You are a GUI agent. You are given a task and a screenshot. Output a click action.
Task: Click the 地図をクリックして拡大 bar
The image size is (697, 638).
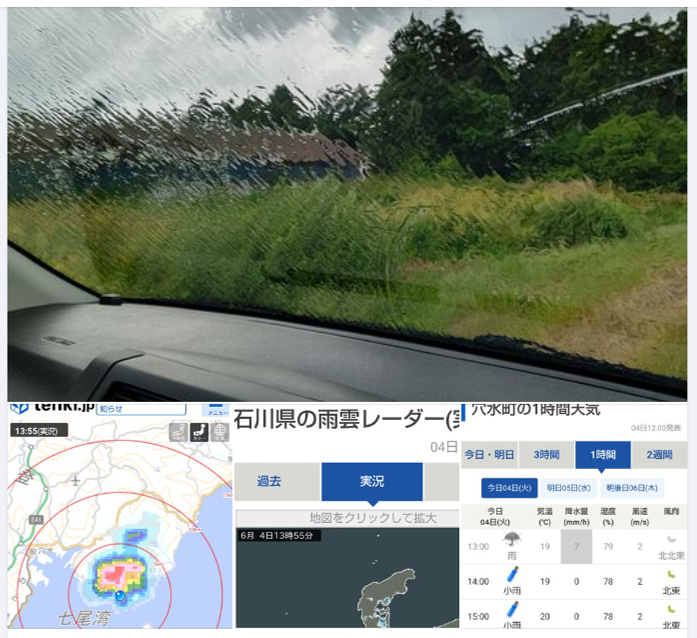(348, 518)
